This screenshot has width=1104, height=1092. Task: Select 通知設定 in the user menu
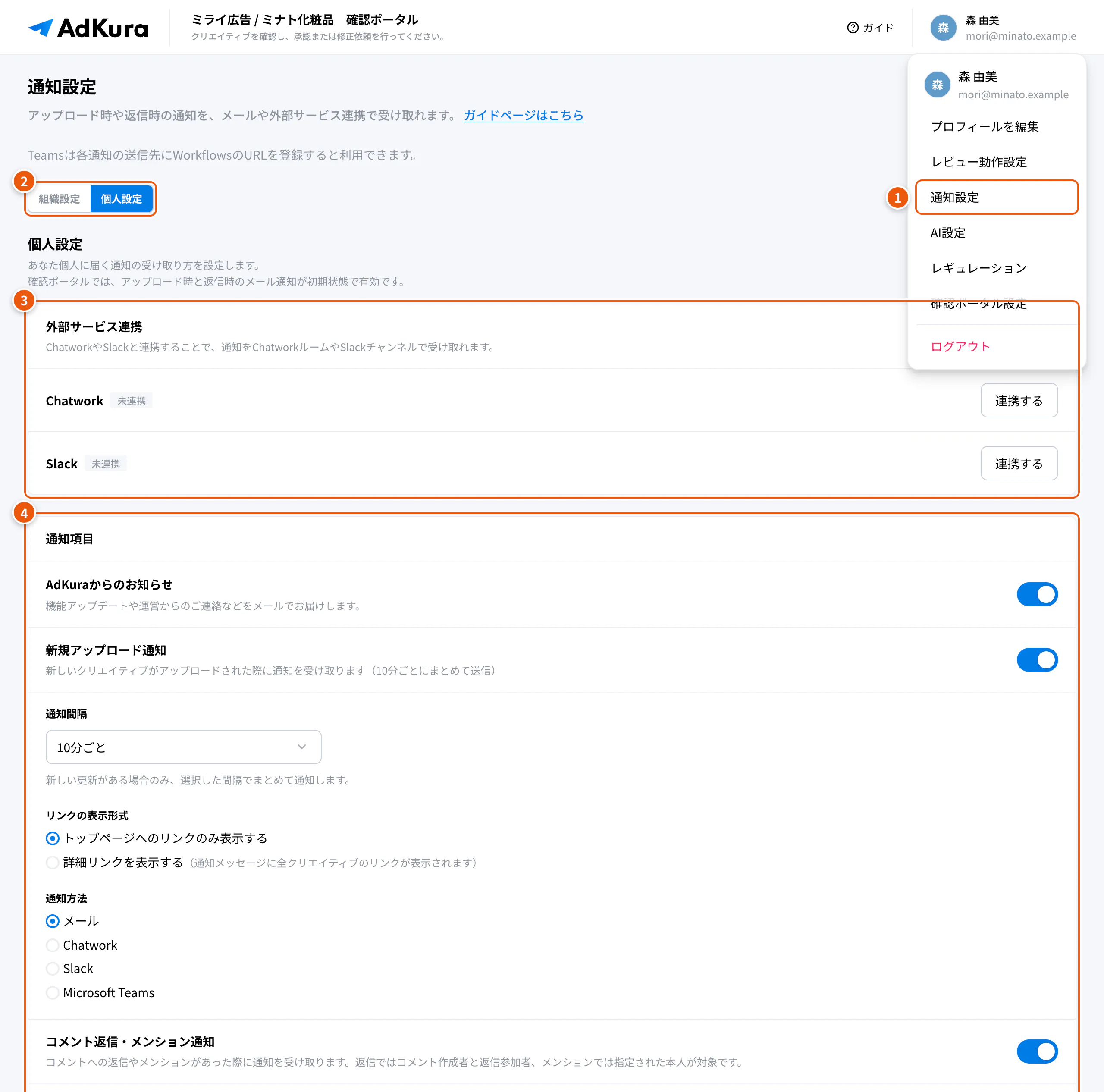point(997,197)
